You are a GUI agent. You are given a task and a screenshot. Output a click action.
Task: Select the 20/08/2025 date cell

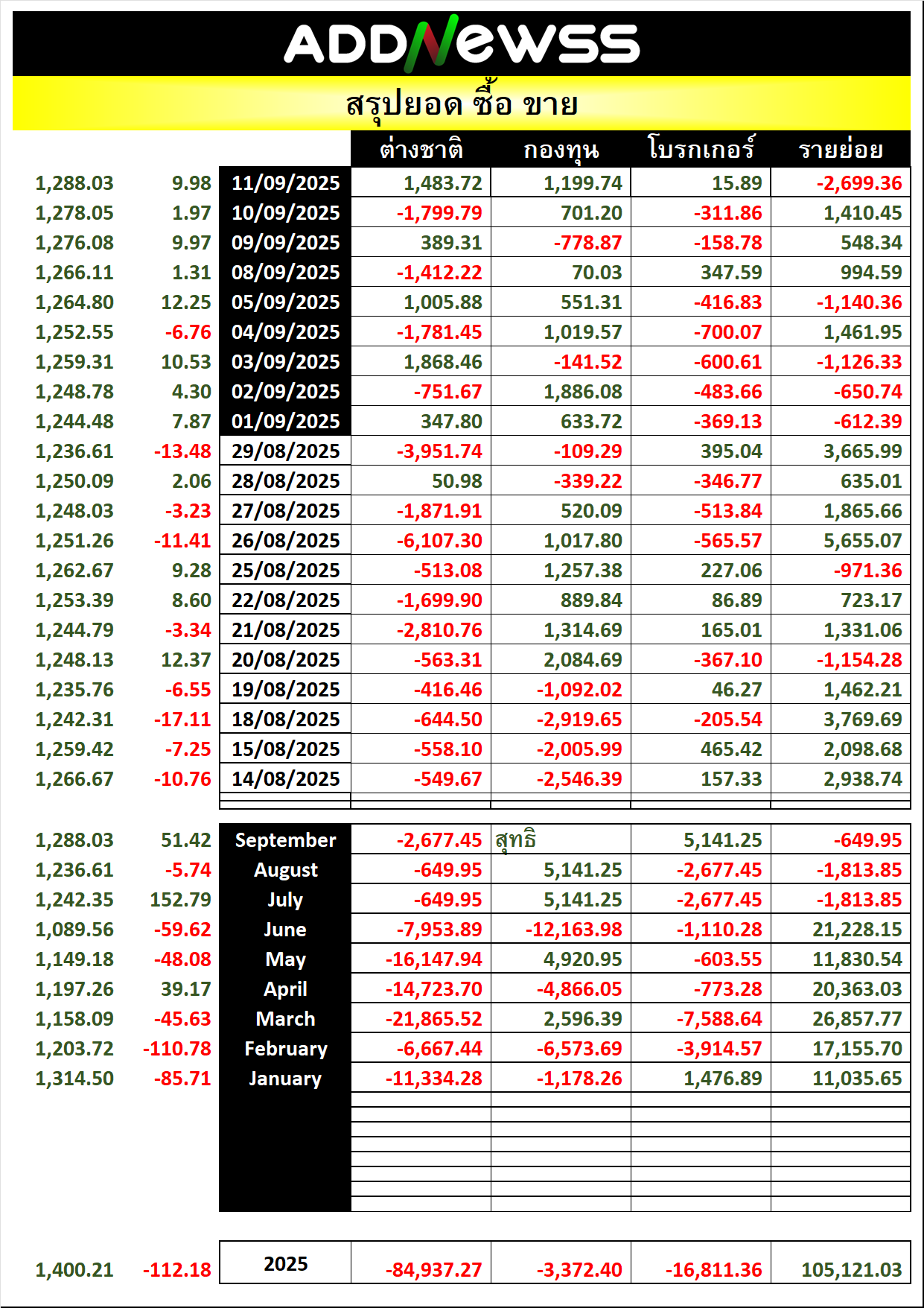click(x=285, y=659)
